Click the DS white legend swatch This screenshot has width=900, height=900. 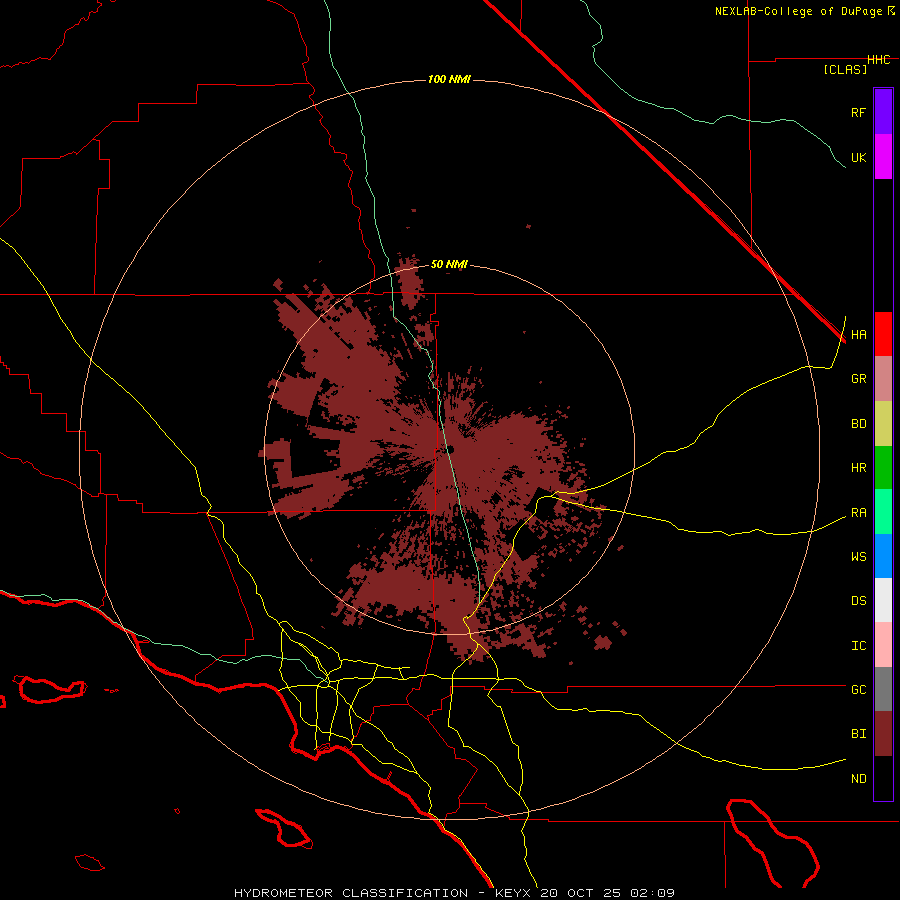[x=883, y=600]
